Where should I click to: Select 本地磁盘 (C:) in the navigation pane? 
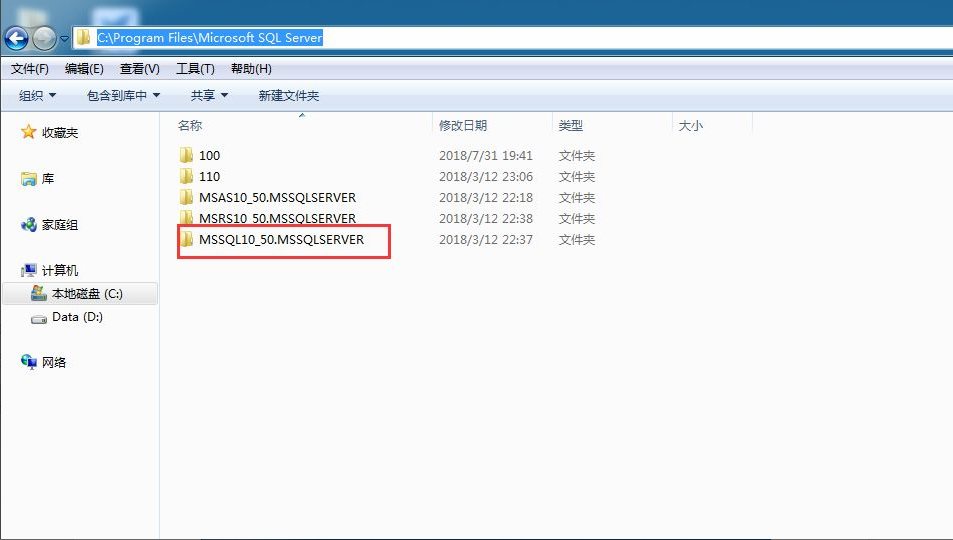(x=87, y=294)
